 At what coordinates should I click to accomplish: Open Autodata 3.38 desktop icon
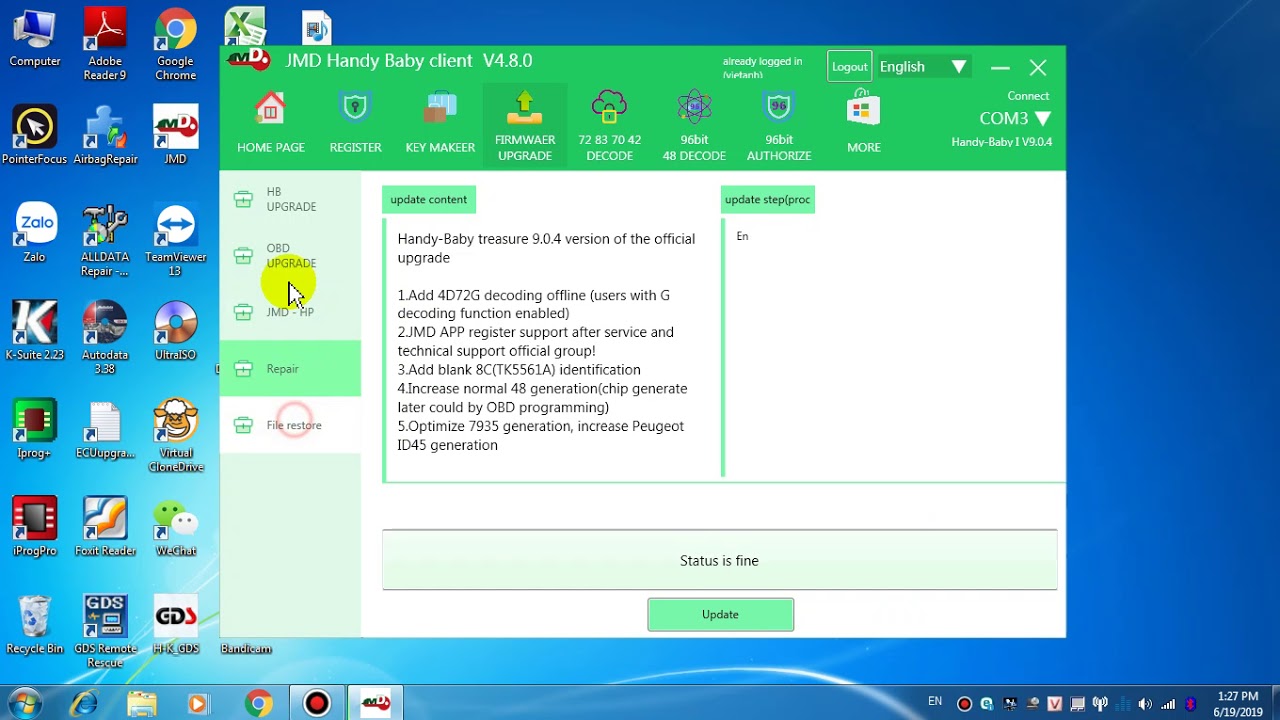pyautogui.click(x=105, y=337)
